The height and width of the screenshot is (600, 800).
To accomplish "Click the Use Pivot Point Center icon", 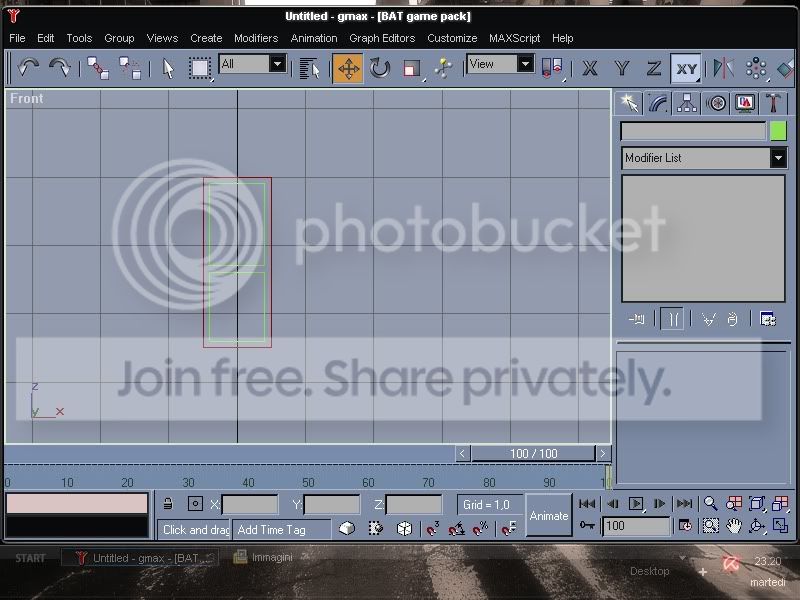I will (552, 68).
